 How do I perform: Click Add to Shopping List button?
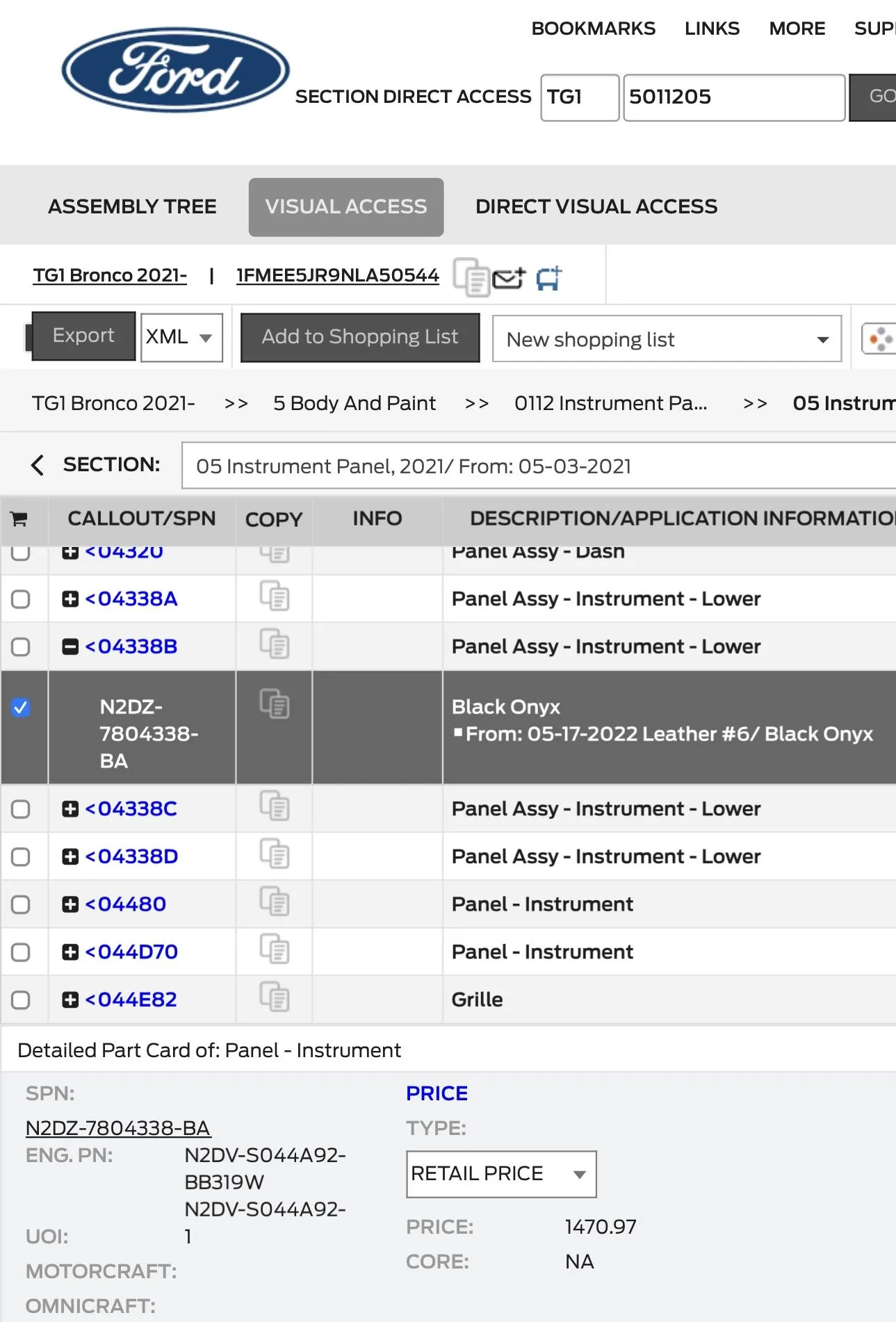[360, 338]
